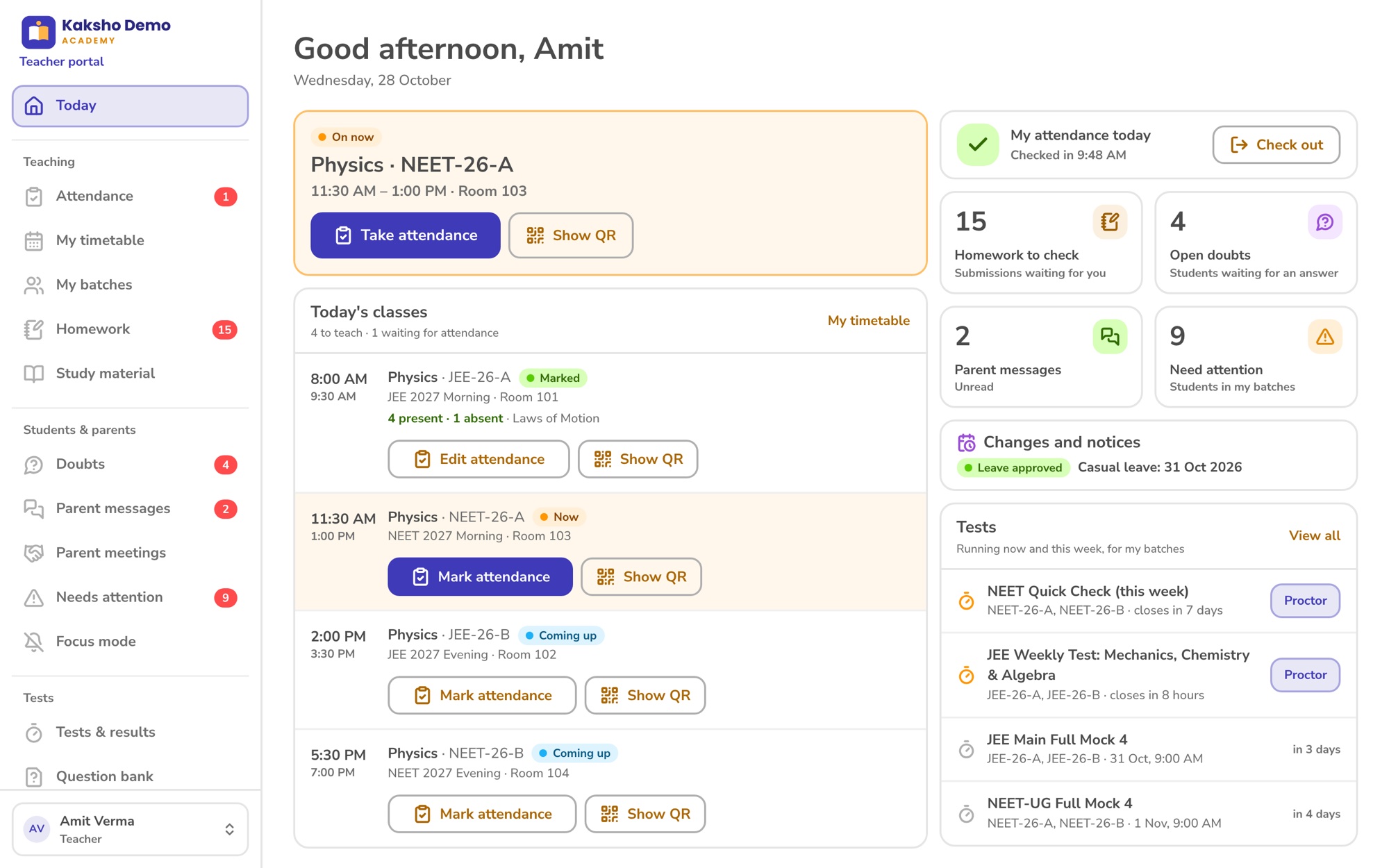Click the Homework to check card icon
The width and height of the screenshot is (1389, 868).
(x=1110, y=222)
